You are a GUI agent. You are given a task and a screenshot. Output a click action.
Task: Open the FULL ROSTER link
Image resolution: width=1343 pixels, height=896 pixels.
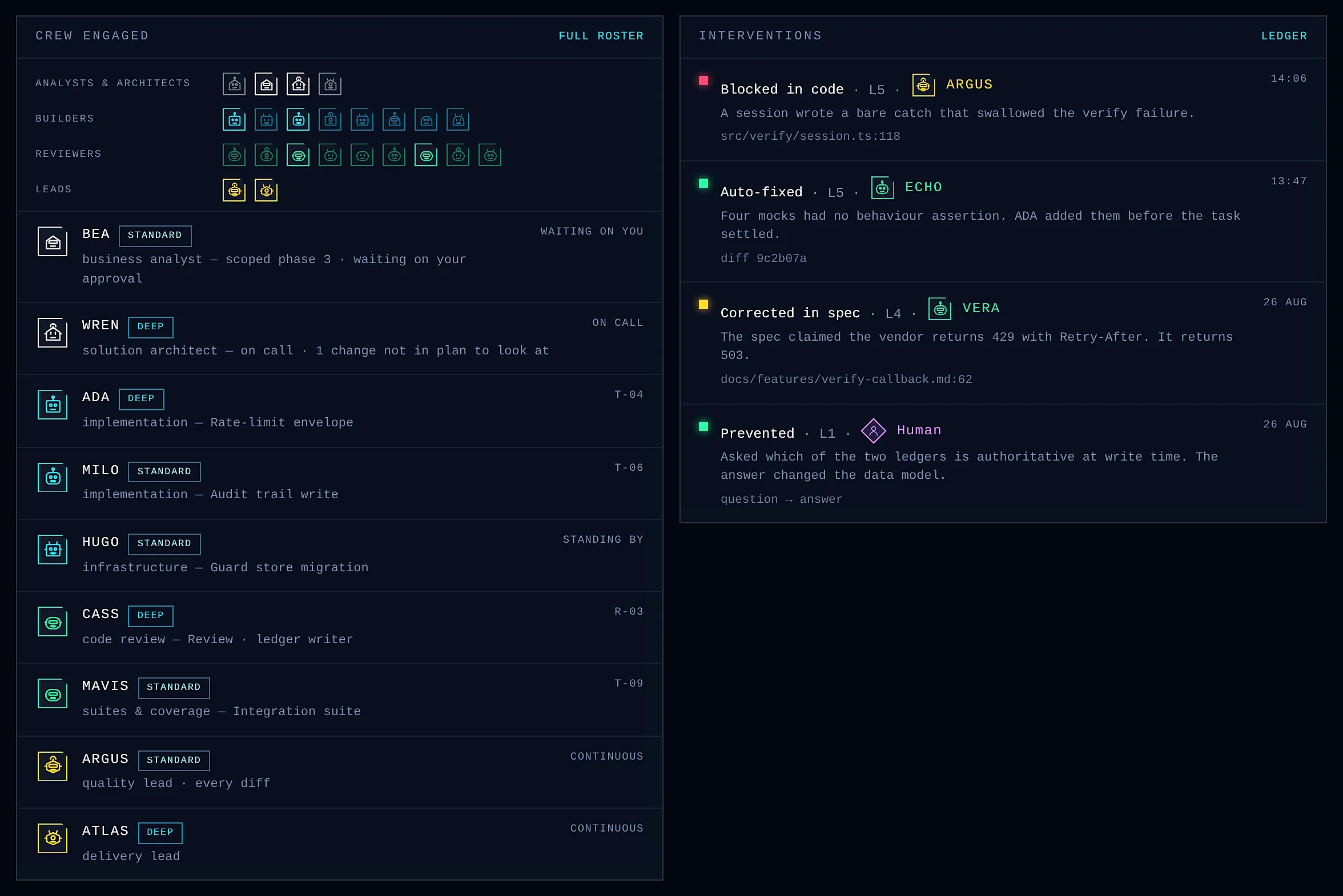601,36
